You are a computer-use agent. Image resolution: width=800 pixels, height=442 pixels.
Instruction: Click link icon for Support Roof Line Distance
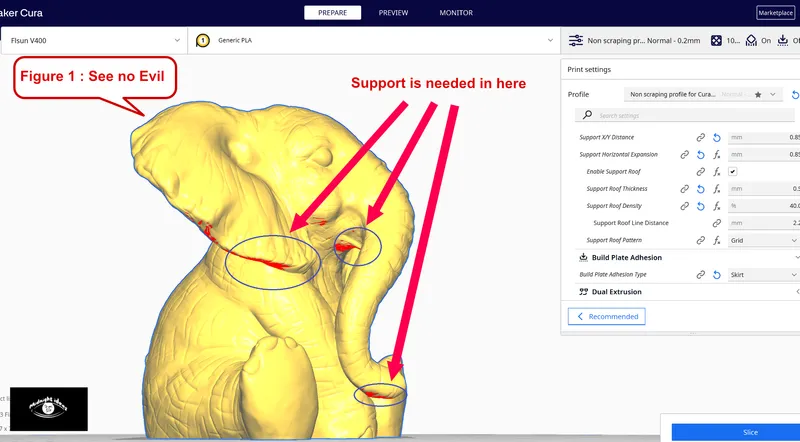(x=717, y=223)
